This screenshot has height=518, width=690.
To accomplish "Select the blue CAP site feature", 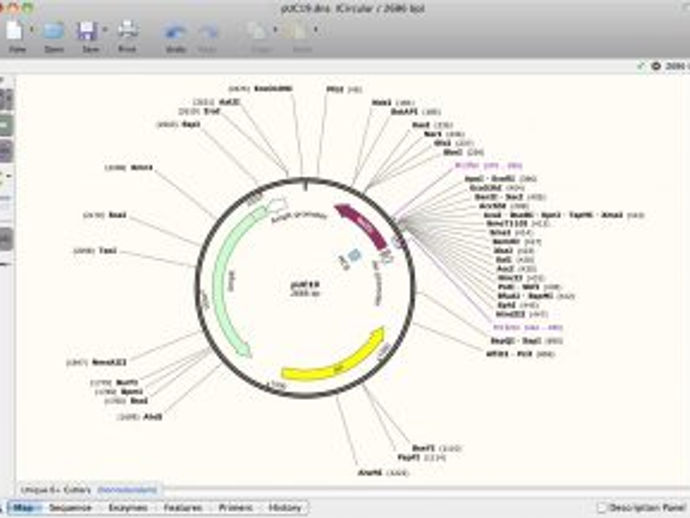I will (354, 255).
